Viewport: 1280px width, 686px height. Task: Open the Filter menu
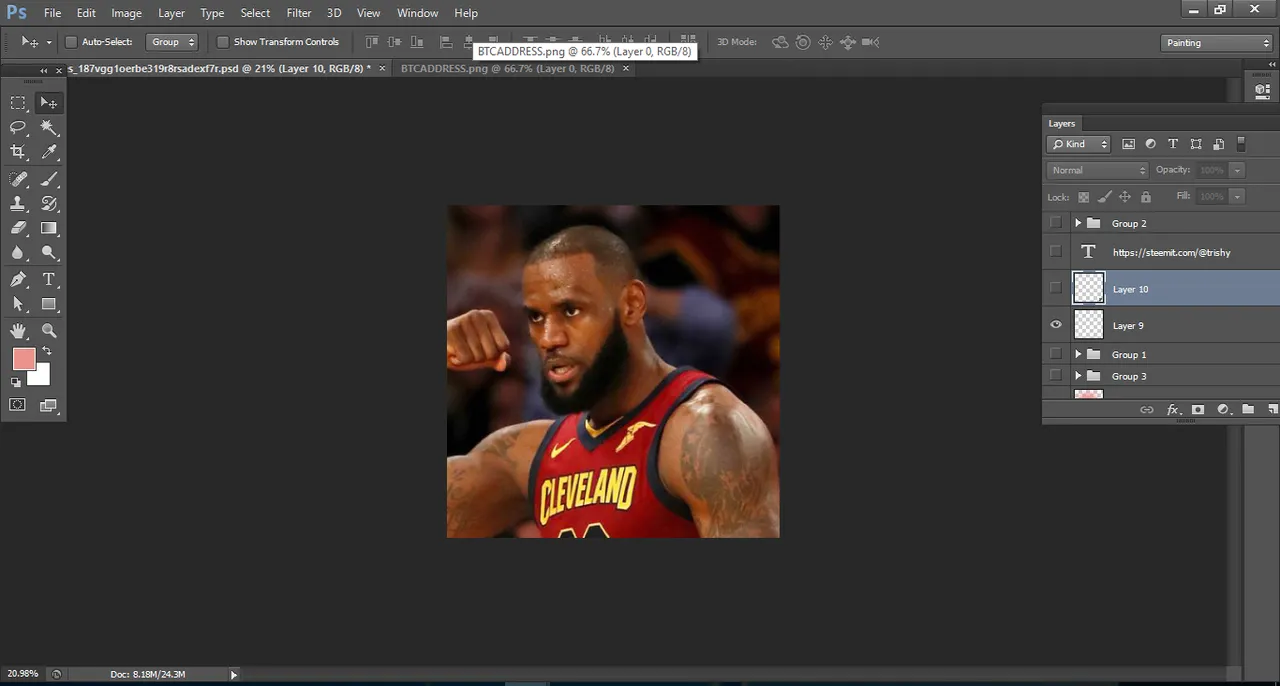(299, 13)
